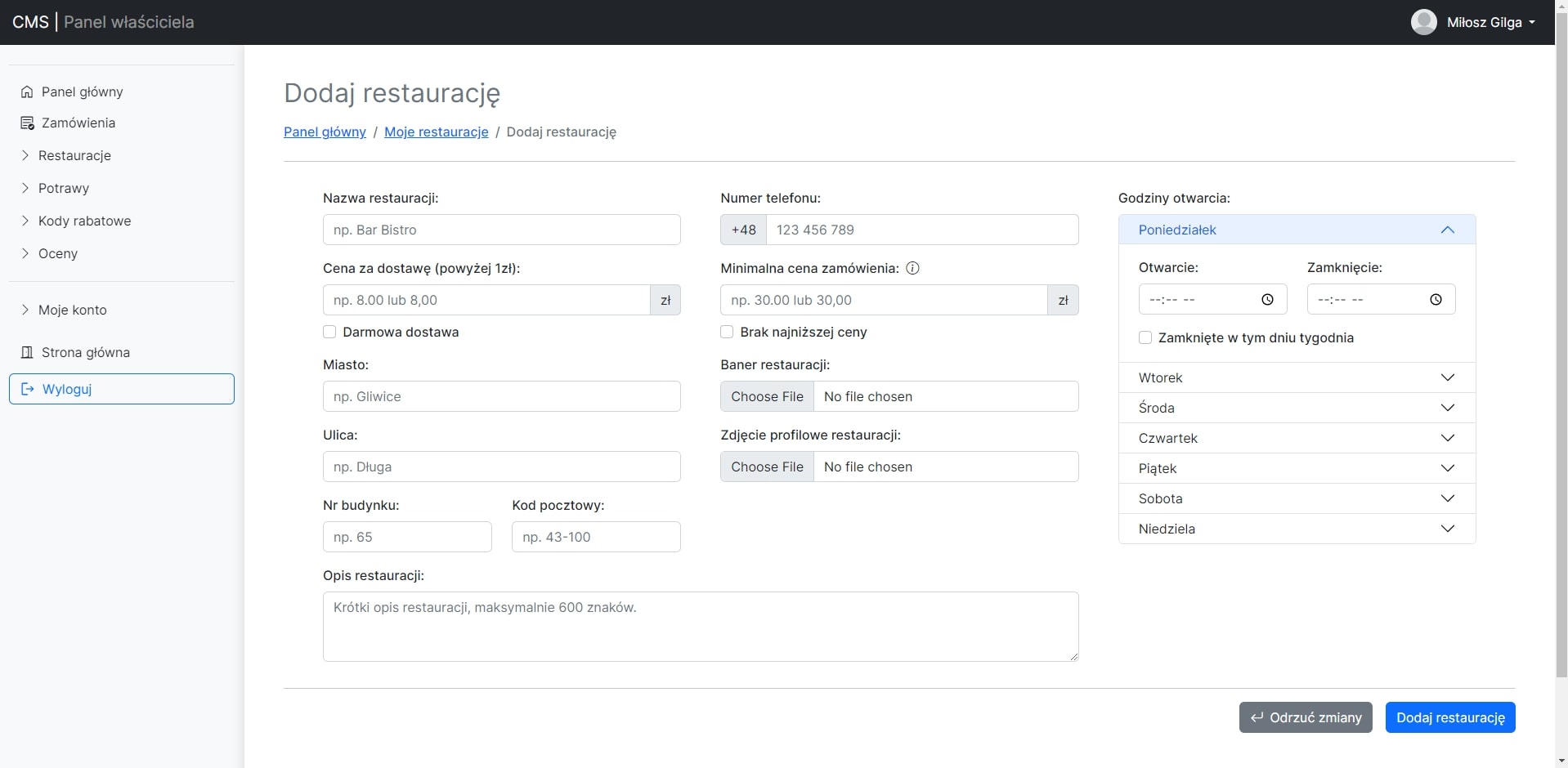Click the Odrzuć zmiany button
The width and height of the screenshot is (1568, 768).
click(1306, 717)
